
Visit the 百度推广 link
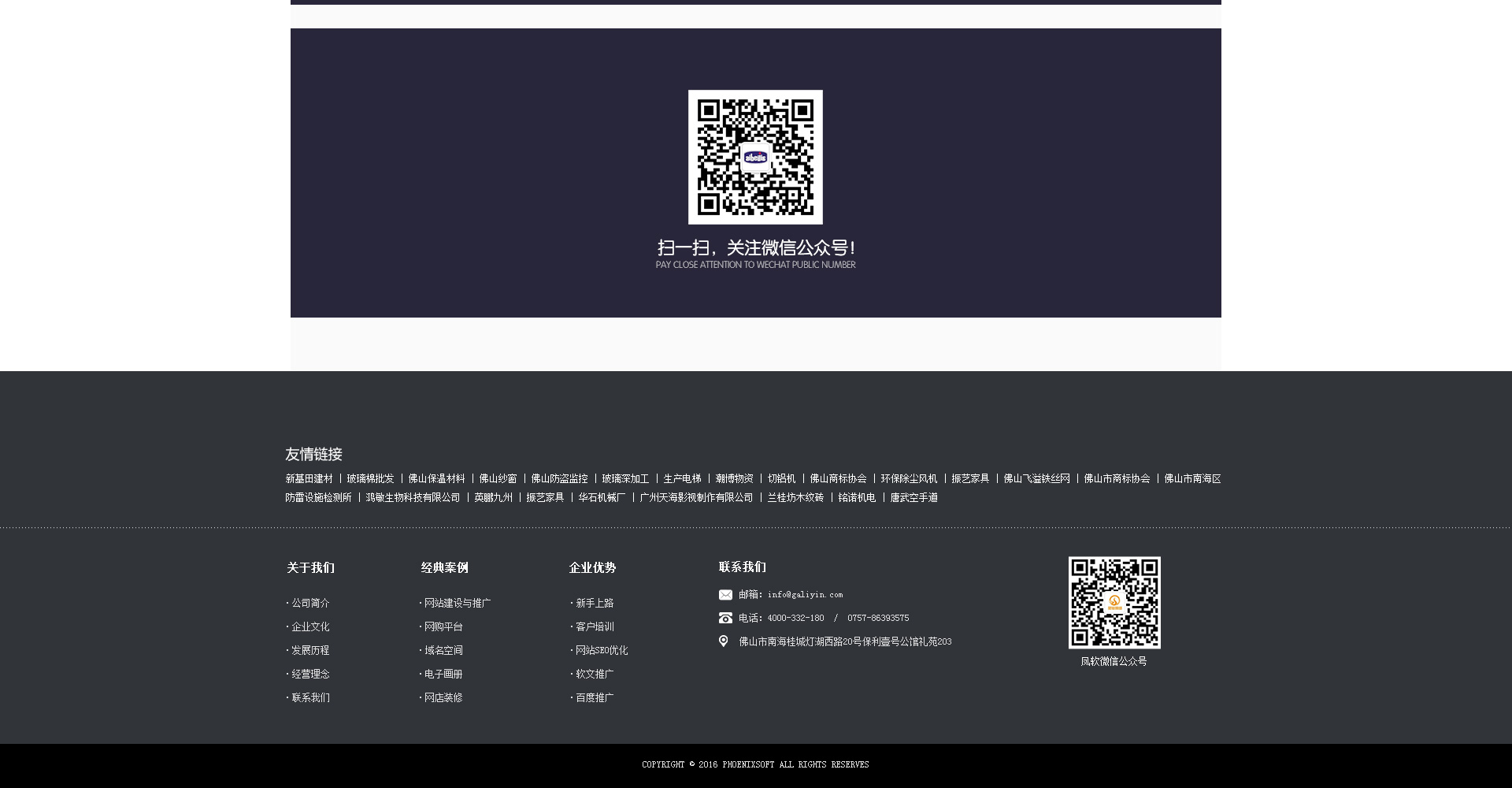tap(594, 698)
